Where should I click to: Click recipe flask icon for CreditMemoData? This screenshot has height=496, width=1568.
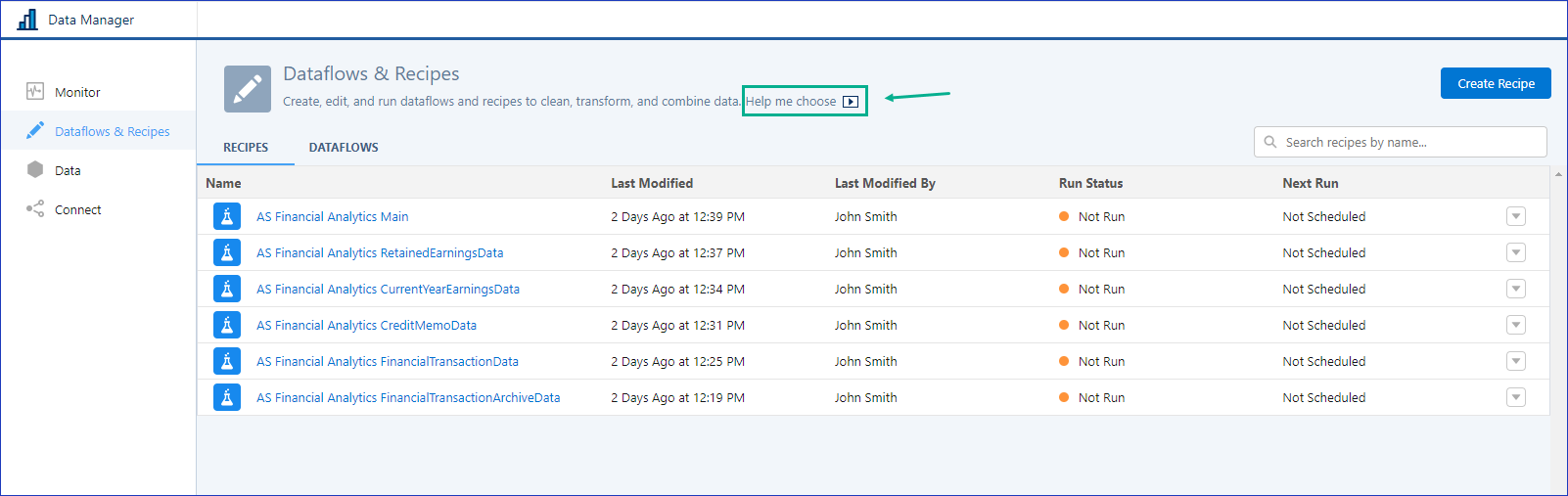tap(227, 325)
